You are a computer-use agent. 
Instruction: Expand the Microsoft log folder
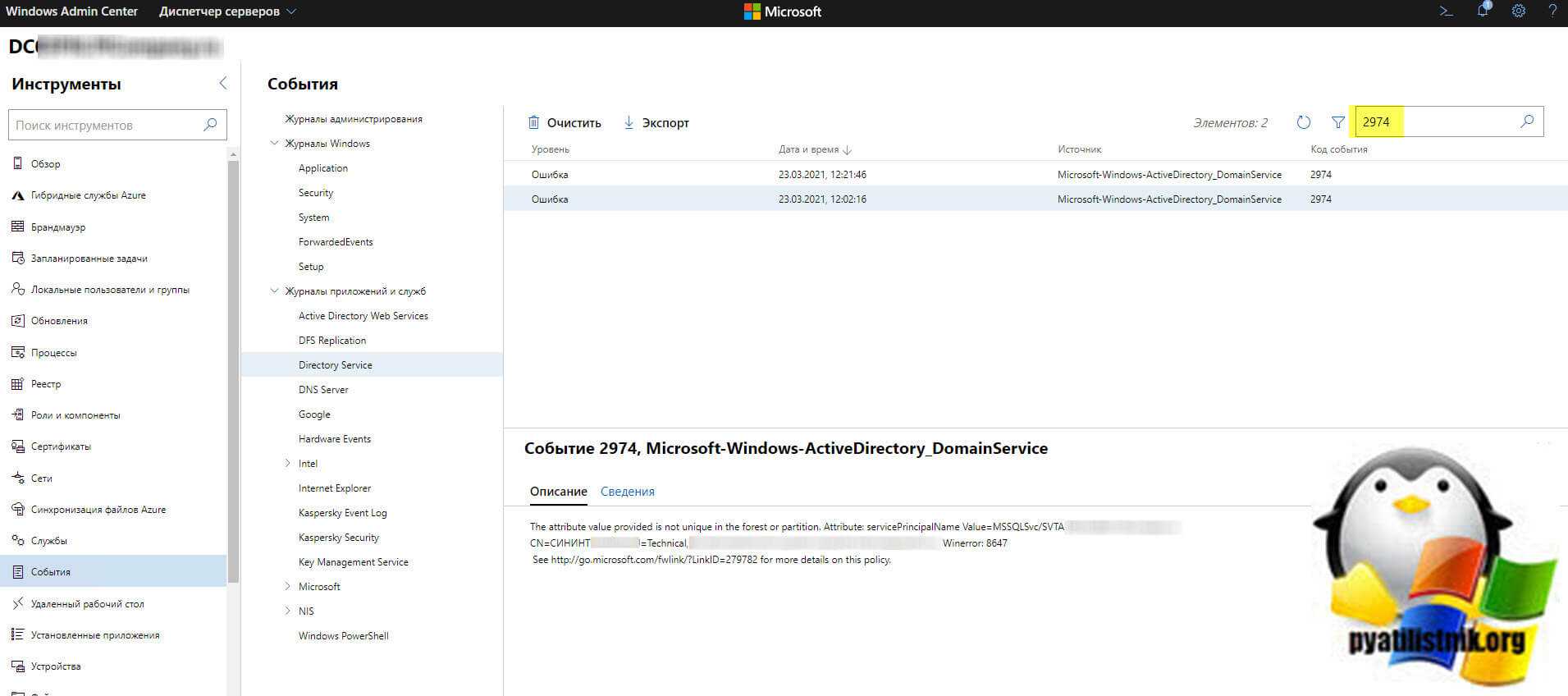(287, 587)
